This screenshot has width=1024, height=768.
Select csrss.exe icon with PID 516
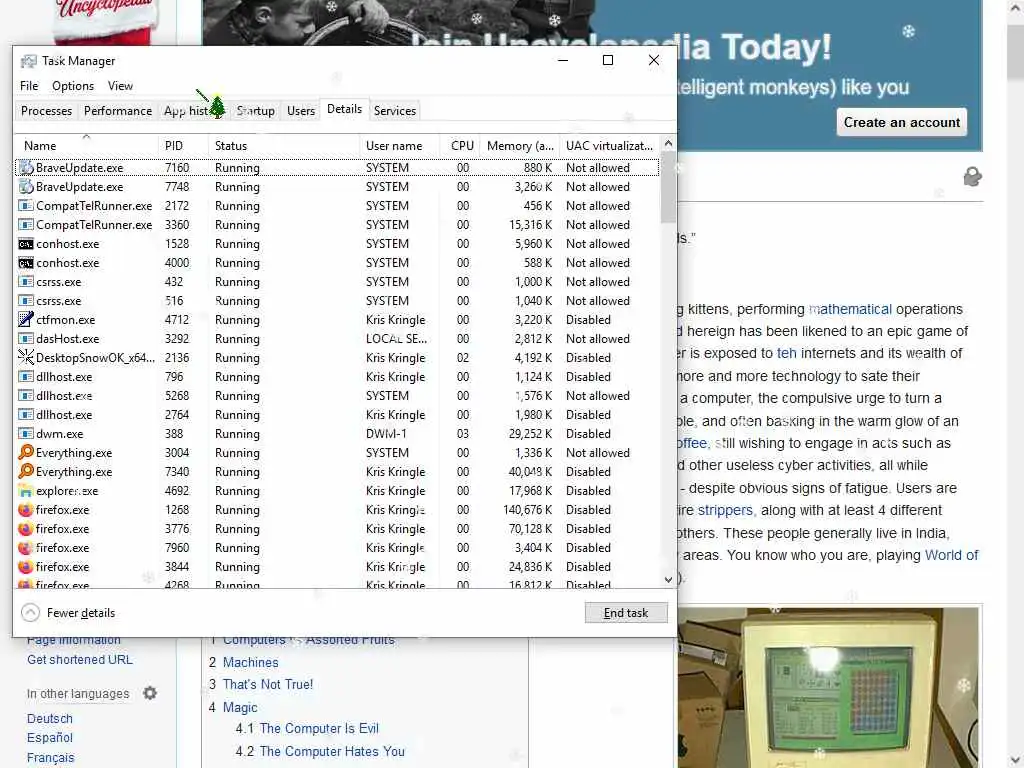26,300
